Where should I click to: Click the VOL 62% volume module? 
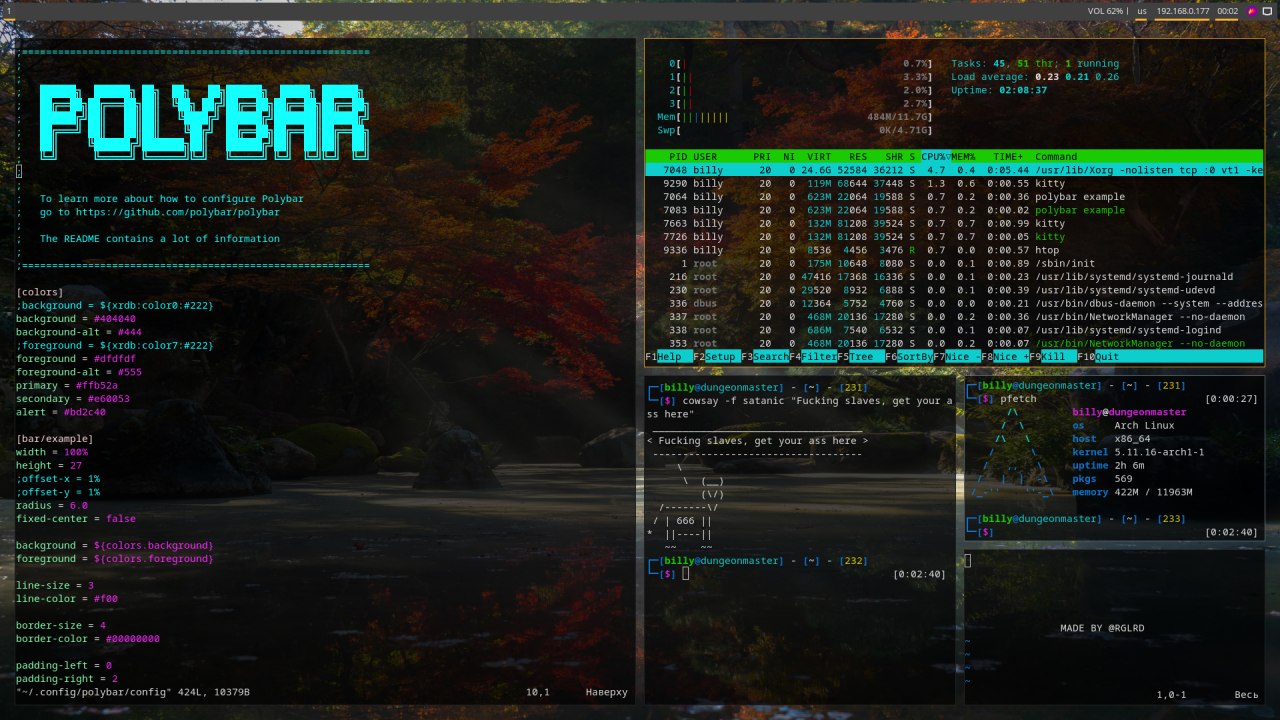coord(1105,11)
